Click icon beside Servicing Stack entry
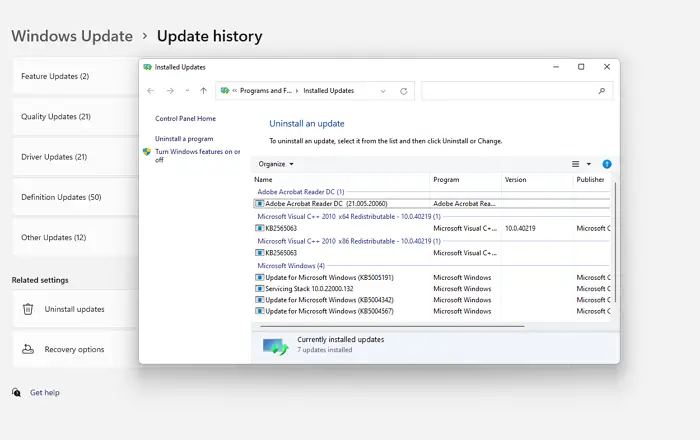The height and width of the screenshot is (440, 700). pos(259,289)
